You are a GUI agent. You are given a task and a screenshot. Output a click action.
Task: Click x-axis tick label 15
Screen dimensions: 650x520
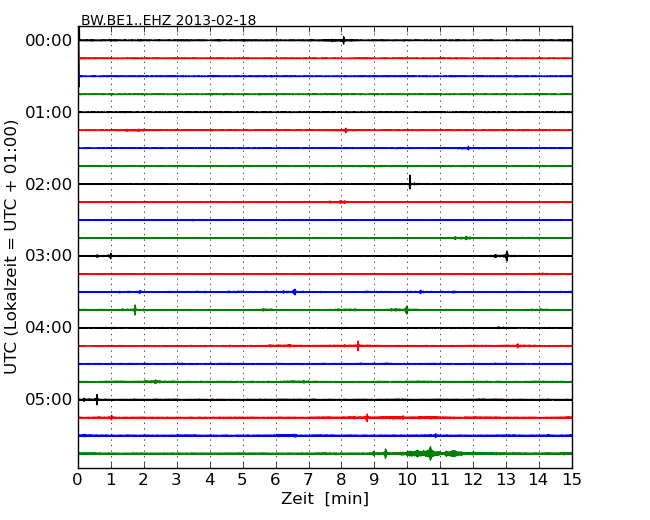[572, 480]
